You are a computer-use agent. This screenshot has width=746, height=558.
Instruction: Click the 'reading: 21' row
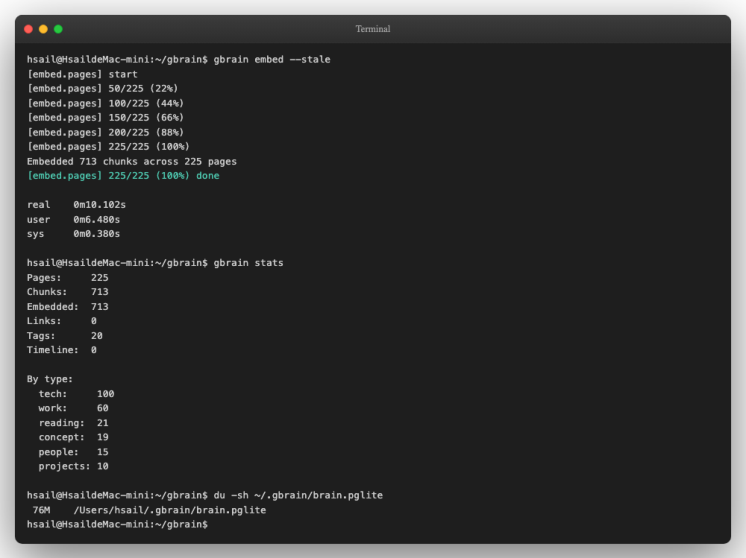[x=73, y=423]
